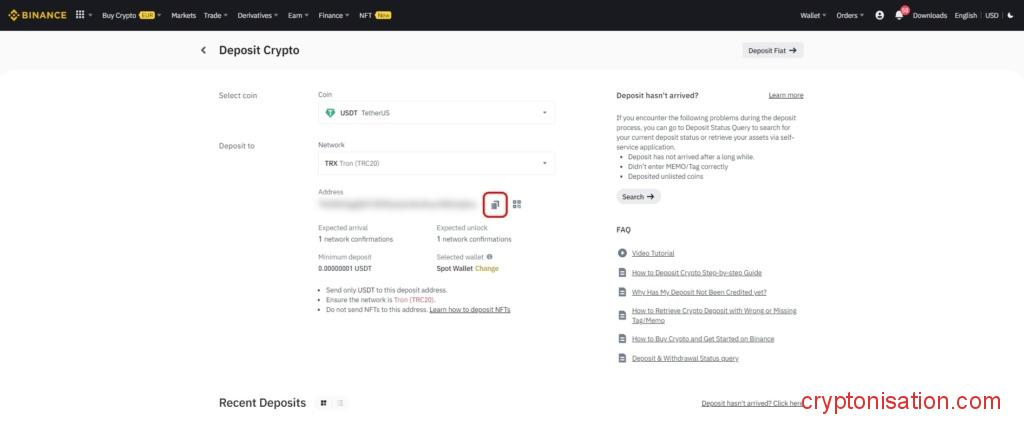Viewport: 1024px width, 423px height.
Task: Copy the deposit address
Action: click(x=494, y=204)
